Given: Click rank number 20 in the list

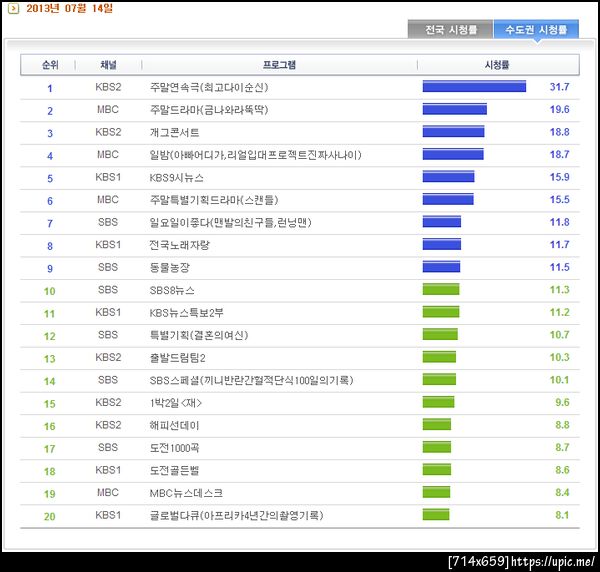Looking at the screenshot, I should [50, 517].
